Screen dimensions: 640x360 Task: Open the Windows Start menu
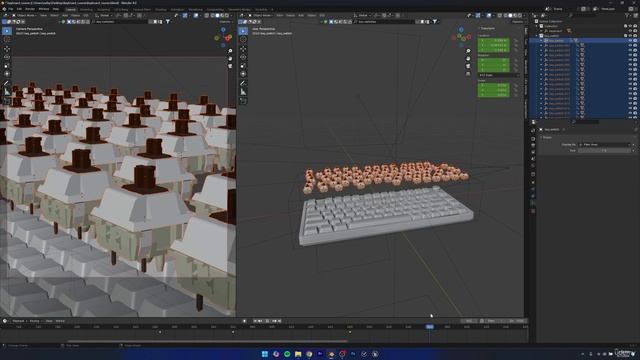[264, 354]
